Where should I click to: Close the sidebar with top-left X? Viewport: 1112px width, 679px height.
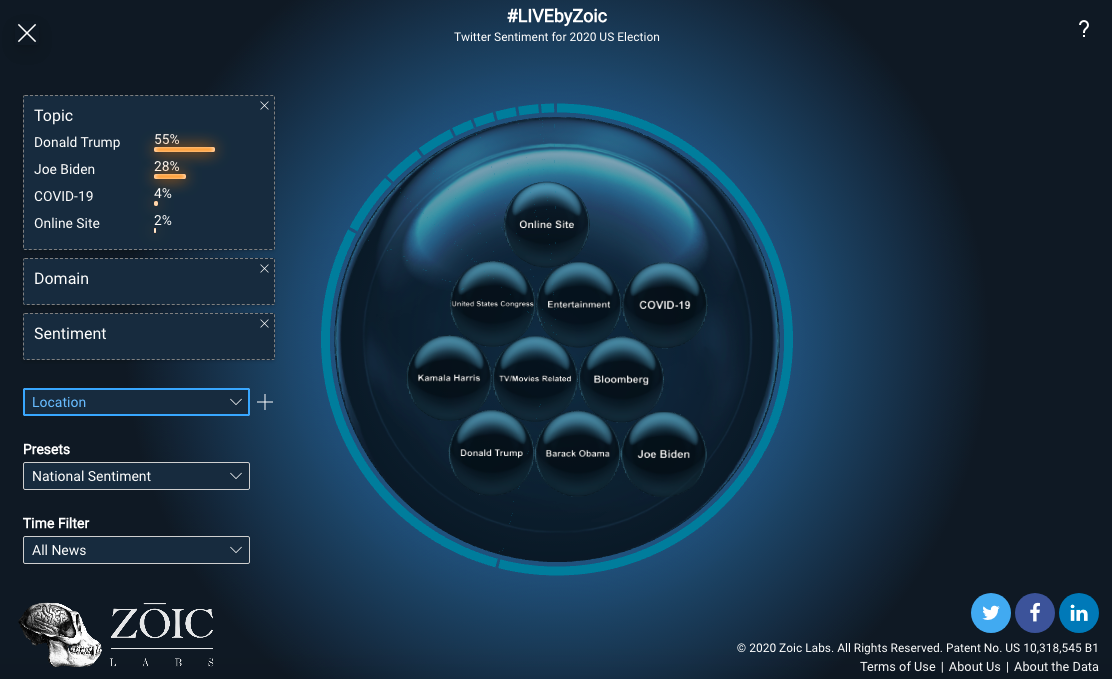(x=27, y=33)
